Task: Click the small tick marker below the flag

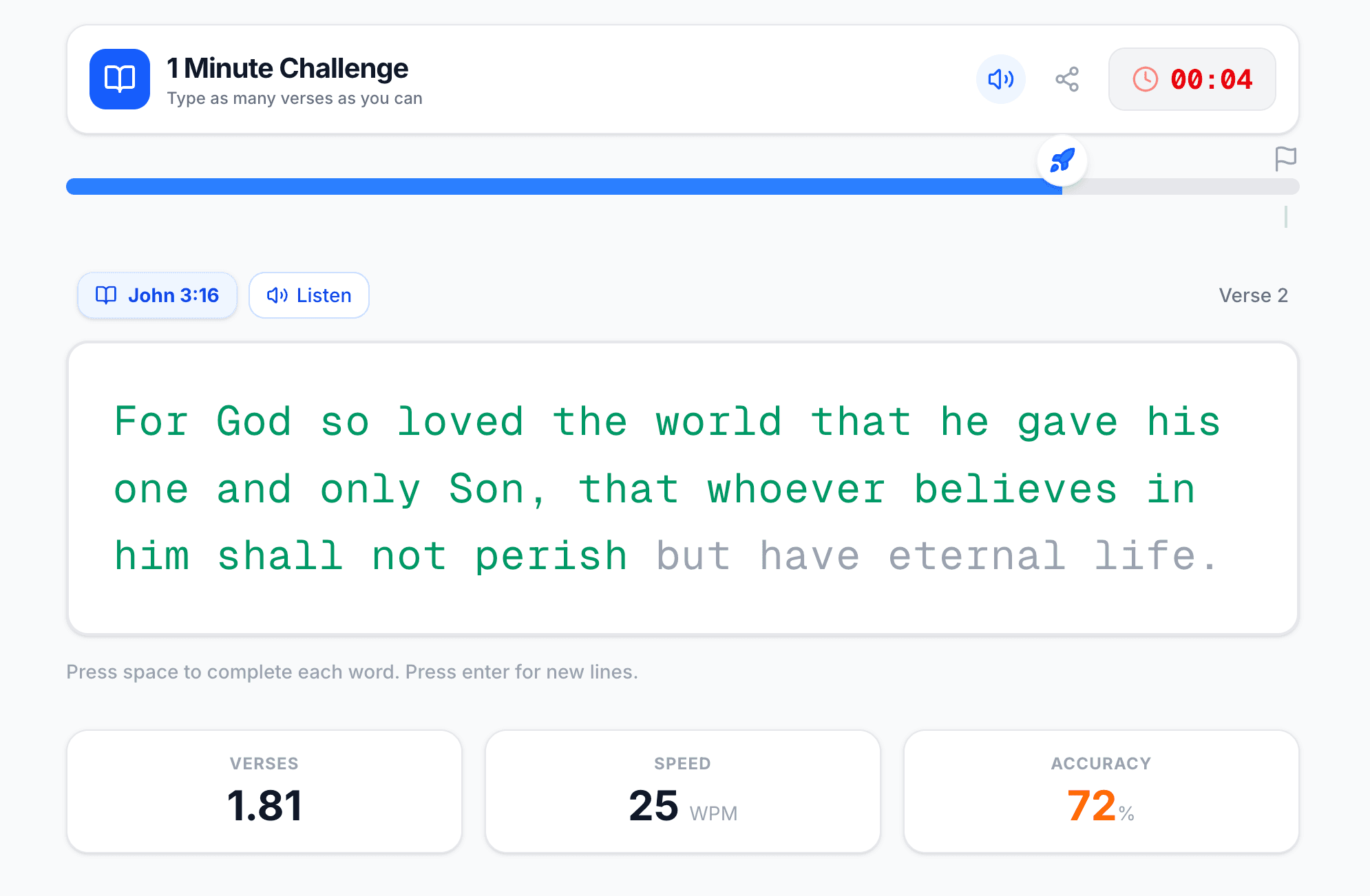Action: coord(1286,217)
